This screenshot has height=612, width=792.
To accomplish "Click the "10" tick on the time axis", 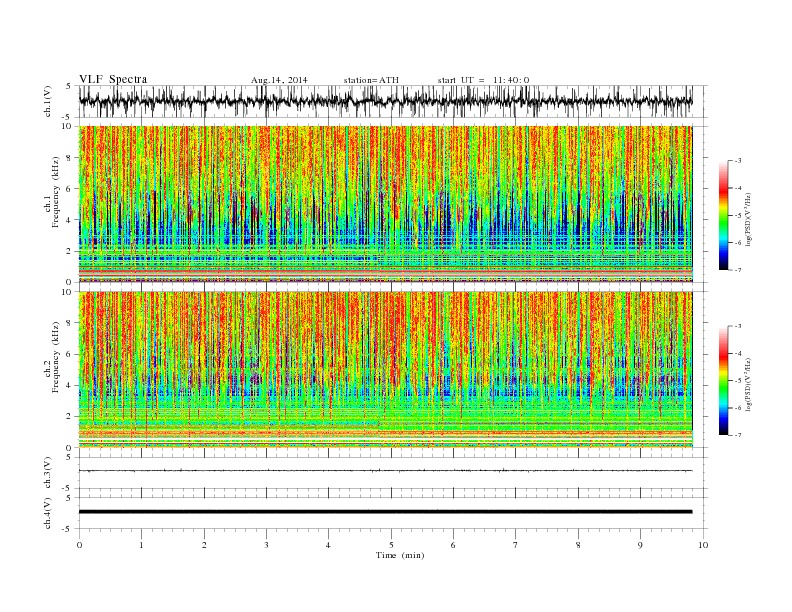I will [703, 545].
